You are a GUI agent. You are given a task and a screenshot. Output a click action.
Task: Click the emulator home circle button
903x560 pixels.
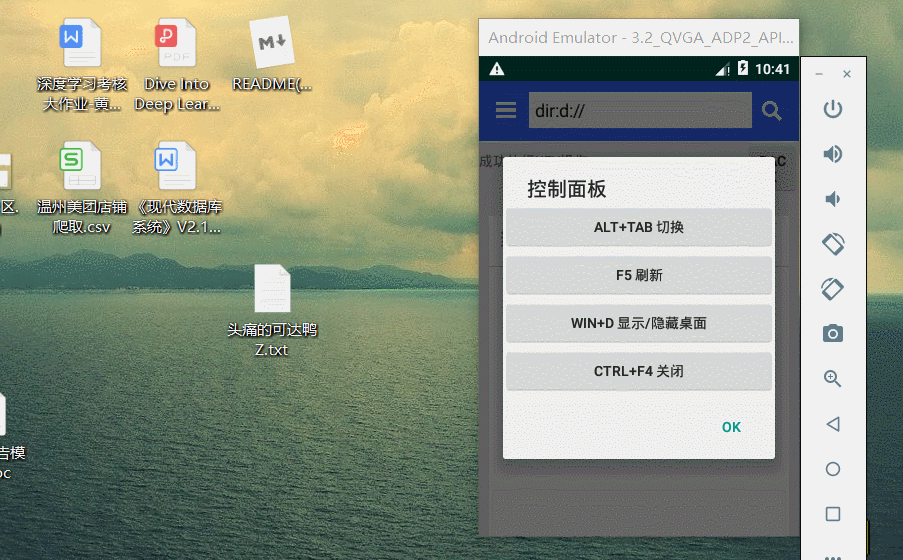(x=833, y=469)
